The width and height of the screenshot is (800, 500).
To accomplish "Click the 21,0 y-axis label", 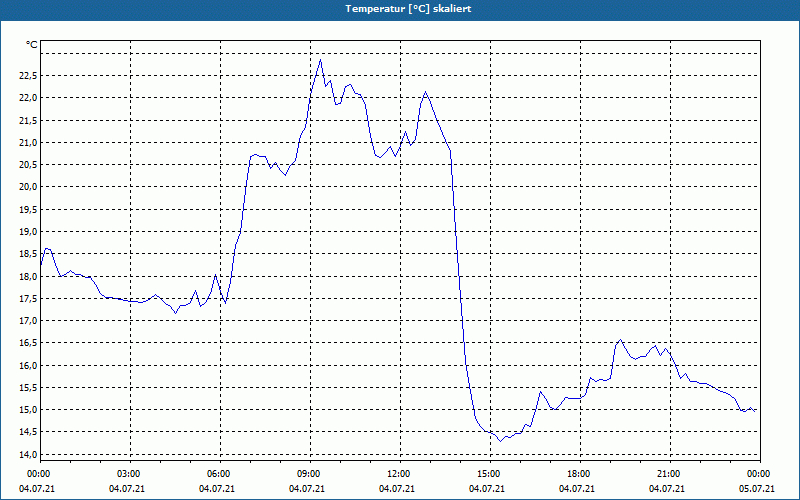I will [28, 142].
